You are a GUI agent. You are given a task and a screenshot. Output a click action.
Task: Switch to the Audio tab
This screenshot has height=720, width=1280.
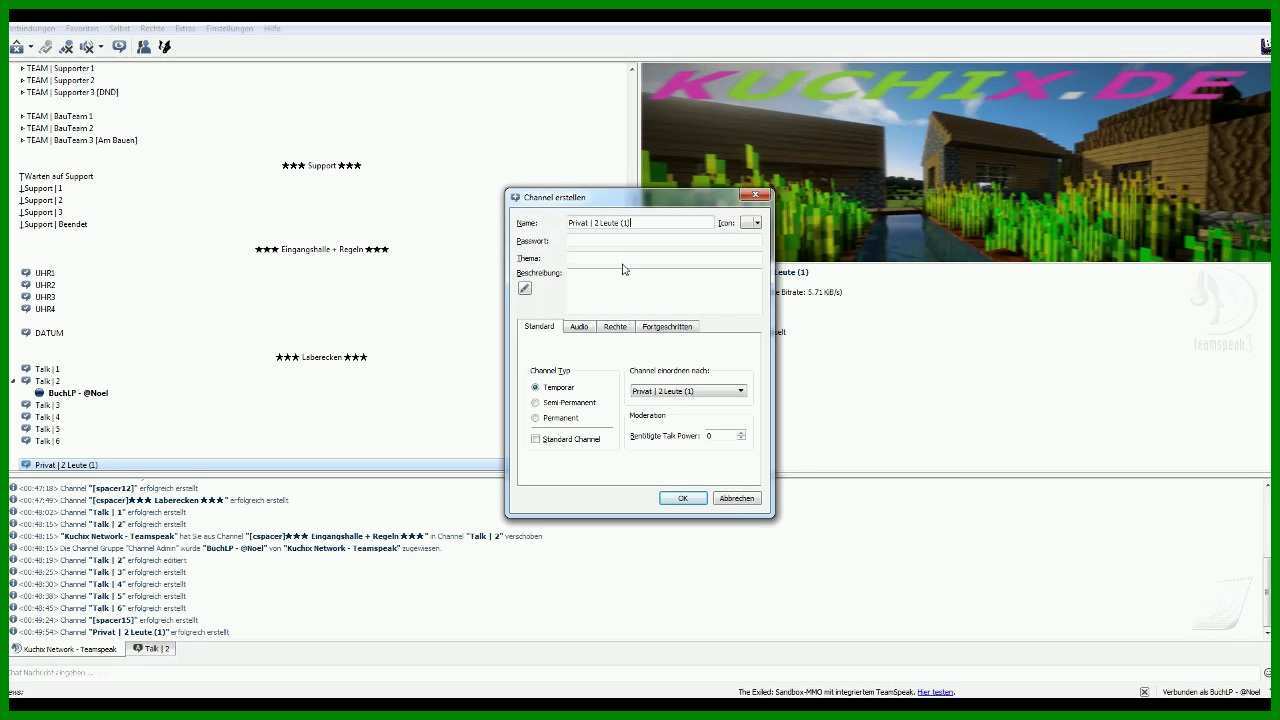click(579, 327)
